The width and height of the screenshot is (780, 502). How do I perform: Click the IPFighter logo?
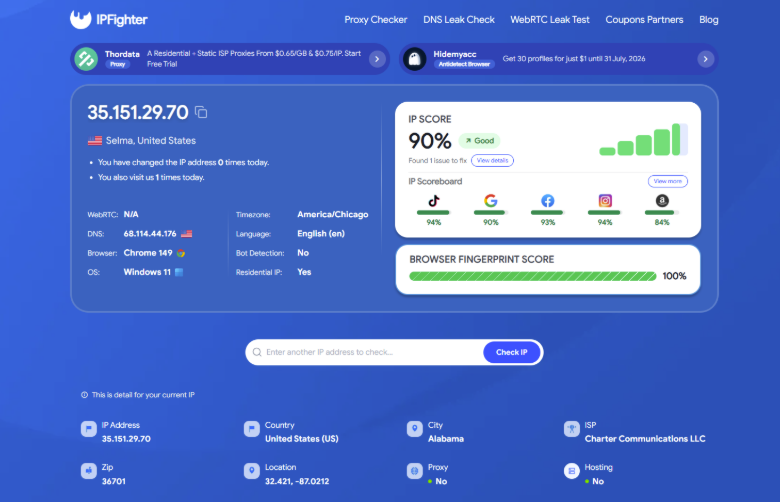pyautogui.click(x=108, y=19)
